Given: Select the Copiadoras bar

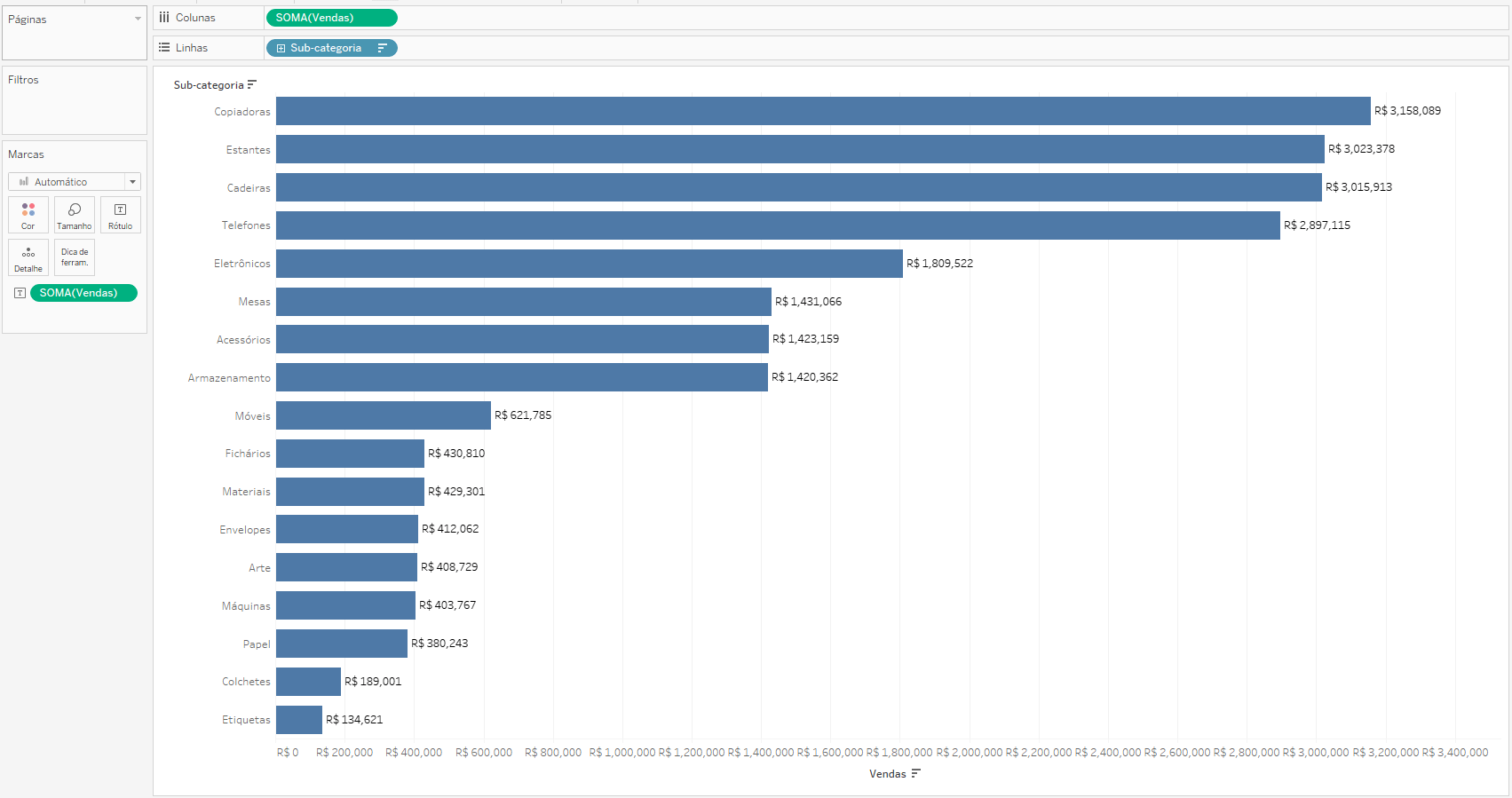Looking at the screenshot, I should coord(823,111).
